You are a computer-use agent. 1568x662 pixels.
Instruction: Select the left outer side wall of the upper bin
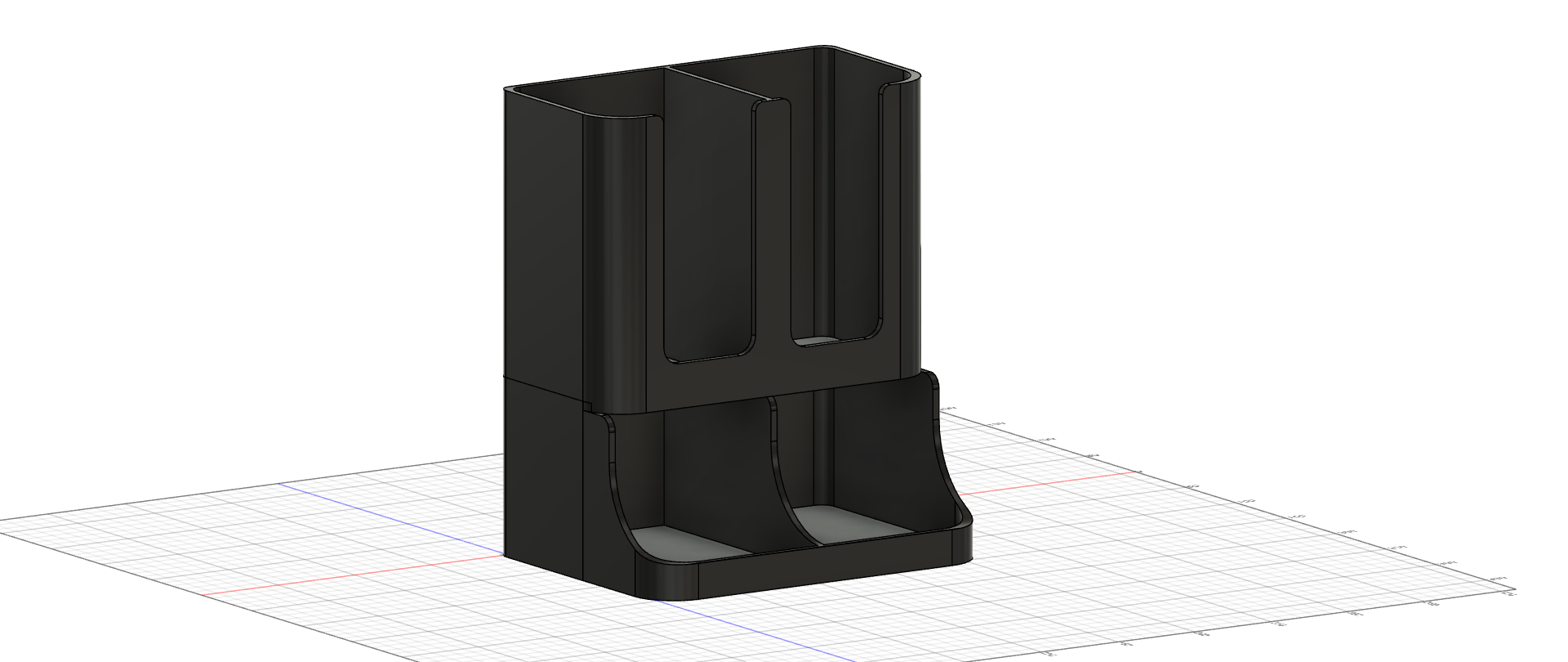tap(543, 245)
